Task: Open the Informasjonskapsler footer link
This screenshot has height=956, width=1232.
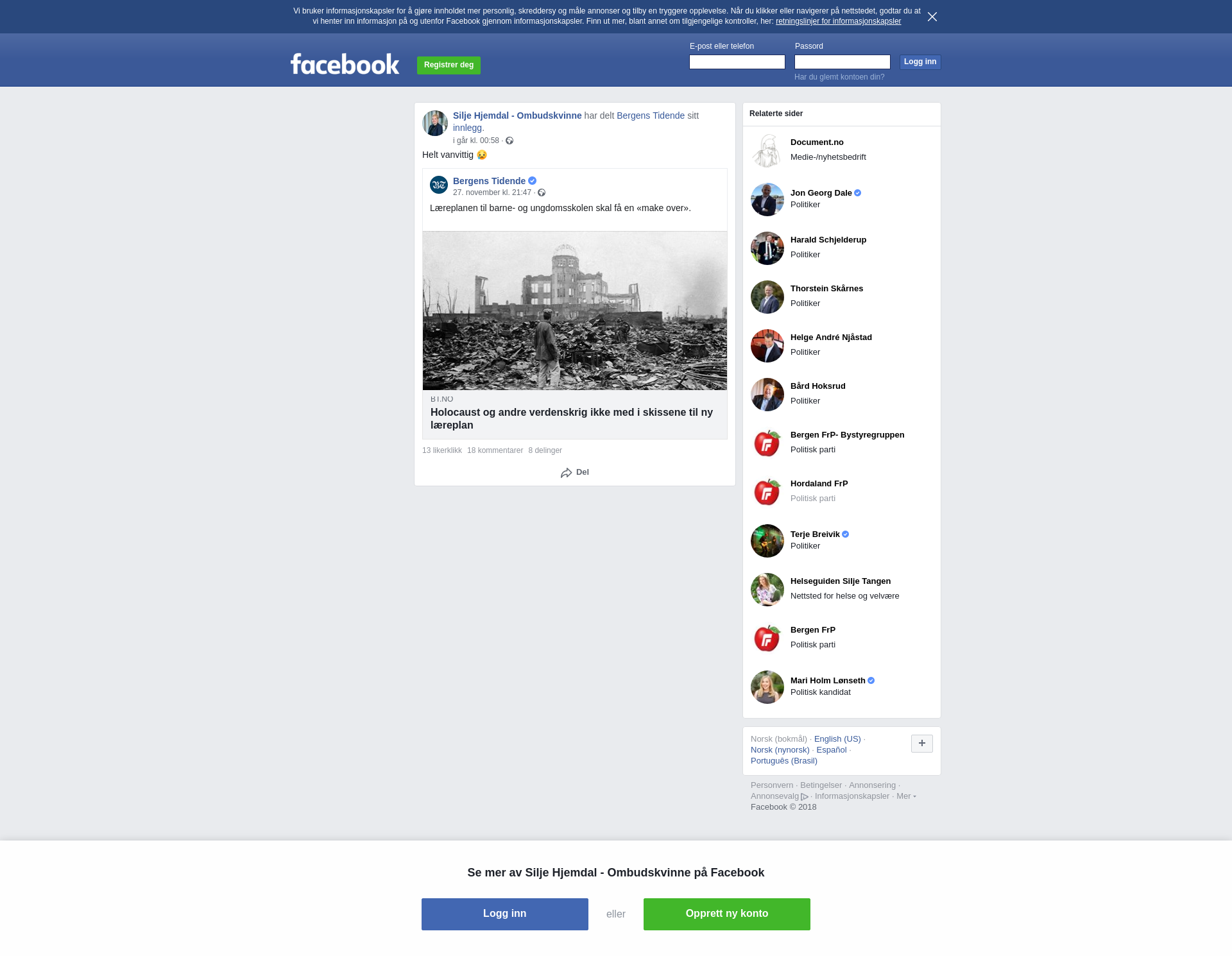Action: click(852, 796)
